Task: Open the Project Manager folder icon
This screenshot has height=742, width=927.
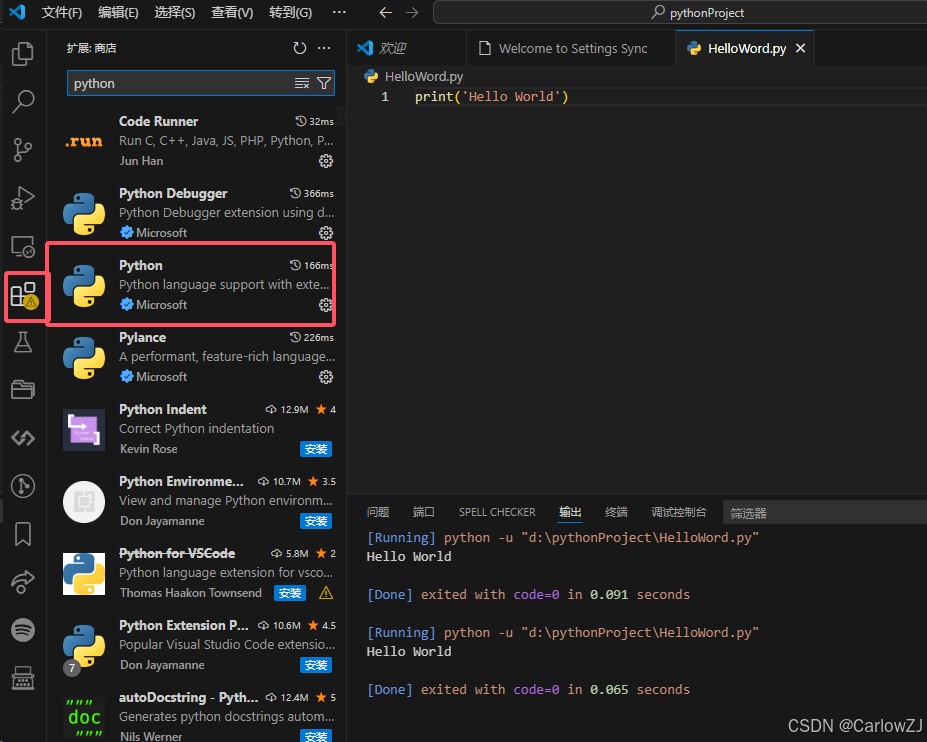Action: 23,390
